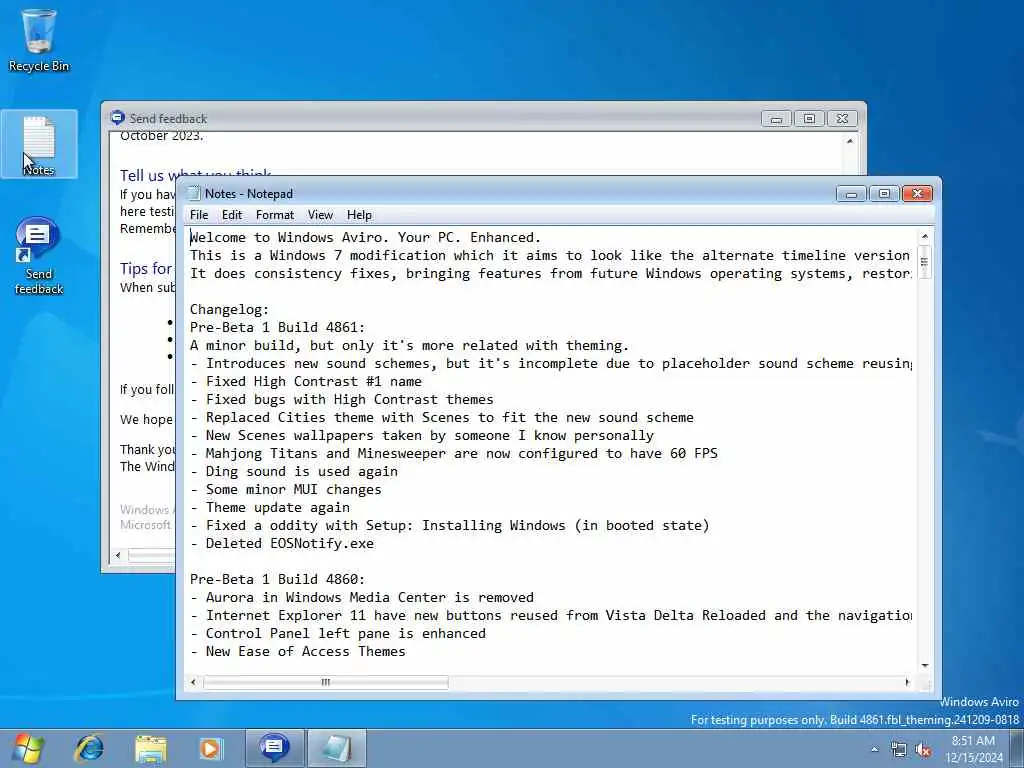Click 'Fixed a oddity with Setup' line
The width and height of the screenshot is (1024, 768).
click(450, 526)
